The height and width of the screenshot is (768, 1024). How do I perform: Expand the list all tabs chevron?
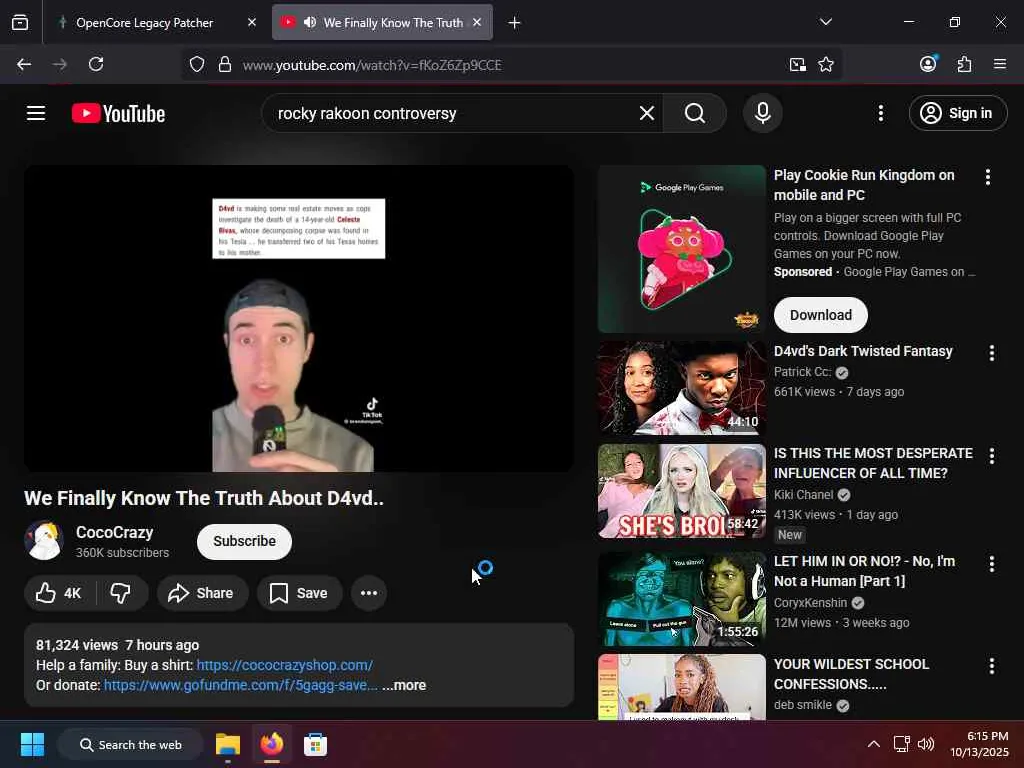pos(826,22)
